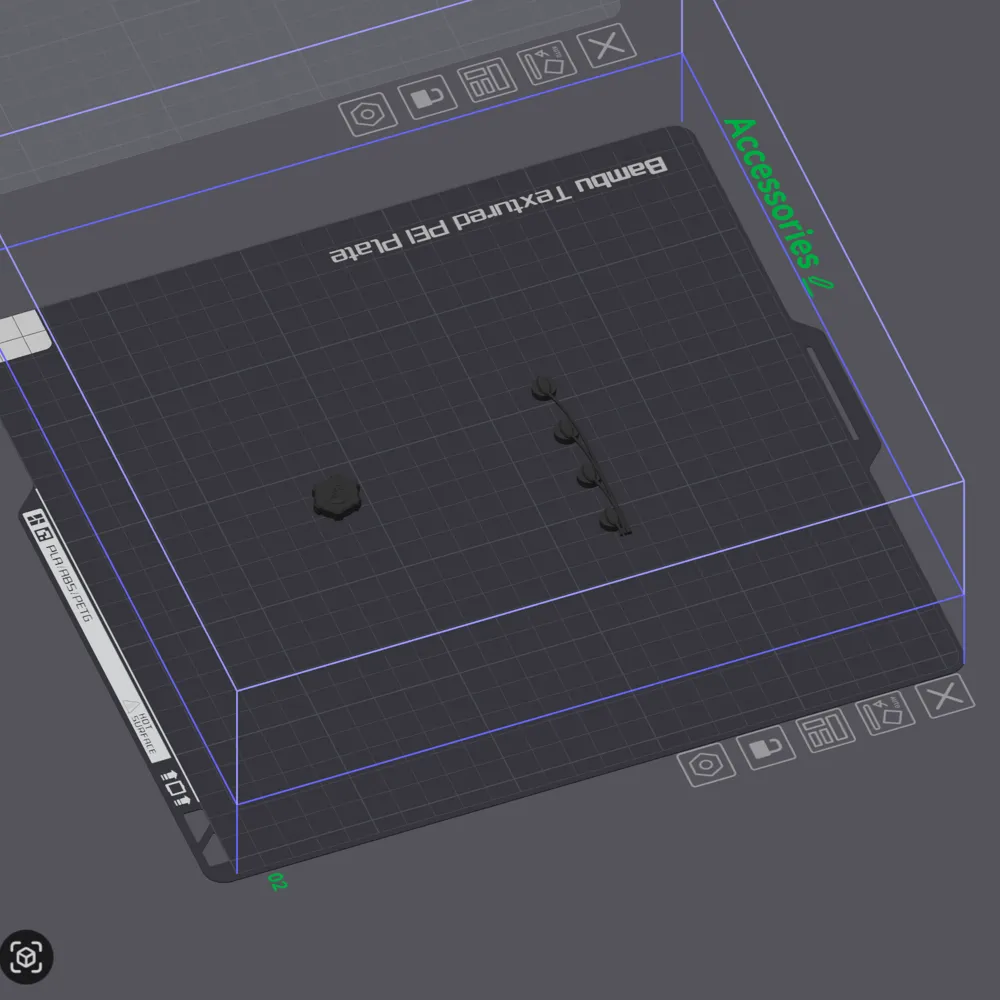Click the green plate number 02
This screenshot has height=1000, width=1000.
(278, 881)
